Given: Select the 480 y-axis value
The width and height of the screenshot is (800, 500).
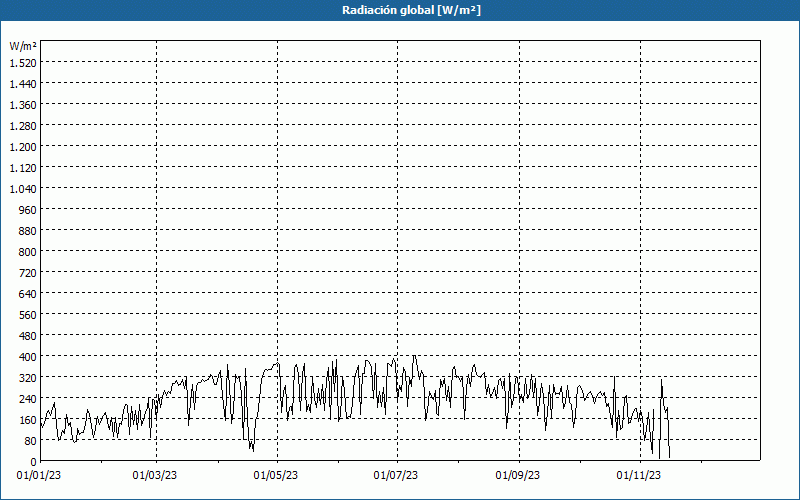Looking at the screenshot, I should click(x=28, y=336).
